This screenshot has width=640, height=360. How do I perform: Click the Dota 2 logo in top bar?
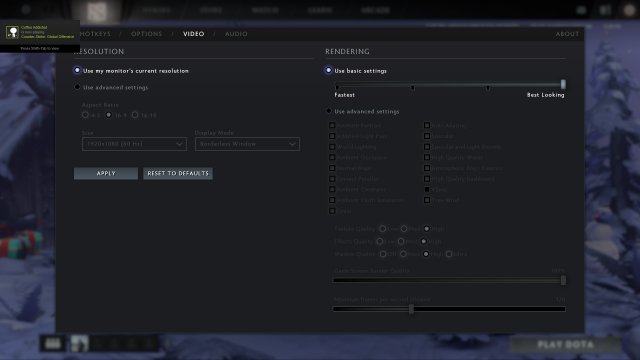97,11
